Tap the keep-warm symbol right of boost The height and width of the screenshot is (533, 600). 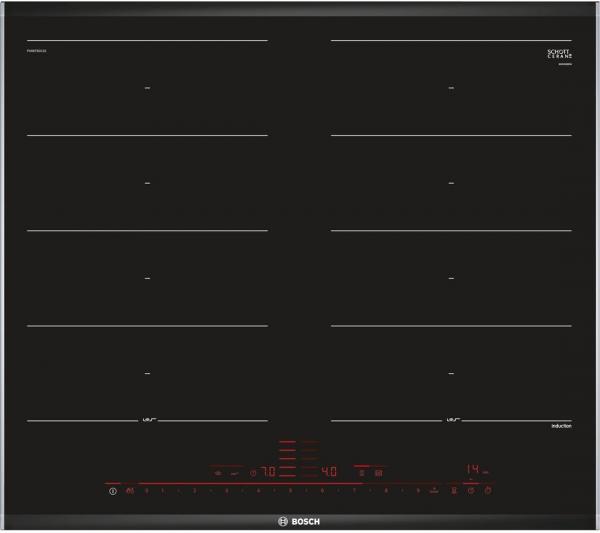click(x=454, y=491)
